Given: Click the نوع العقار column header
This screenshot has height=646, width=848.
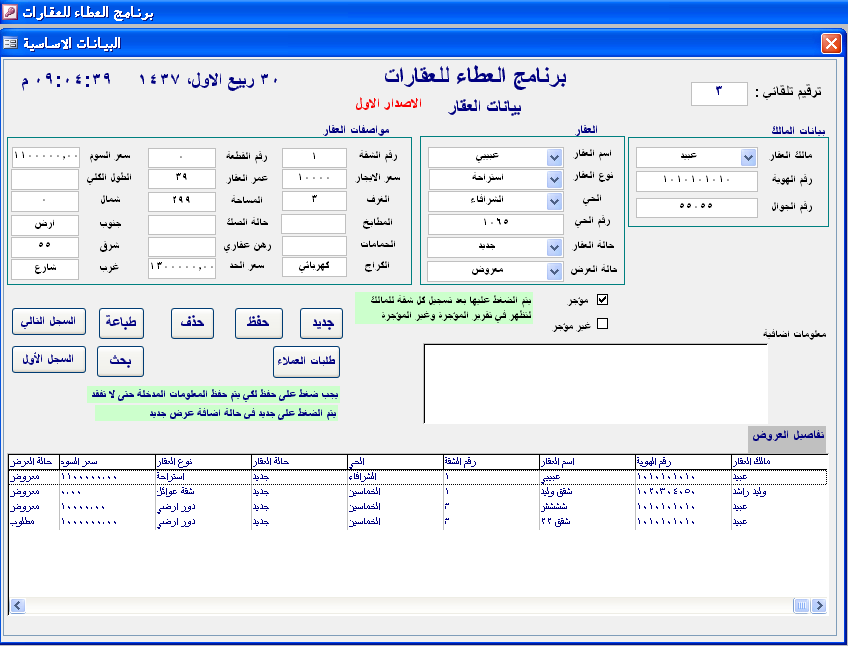Looking at the screenshot, I should point(203,462).
